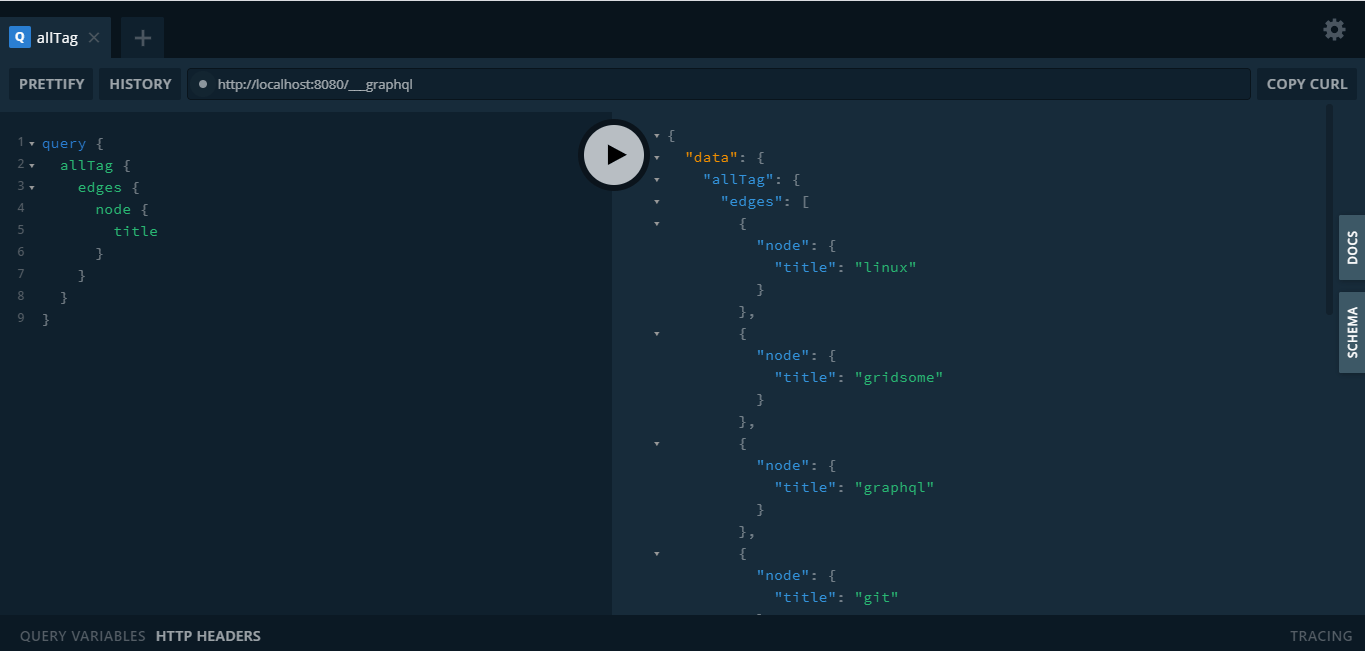Click the "data" key in response
The image size is (1365, 651).
712,158
